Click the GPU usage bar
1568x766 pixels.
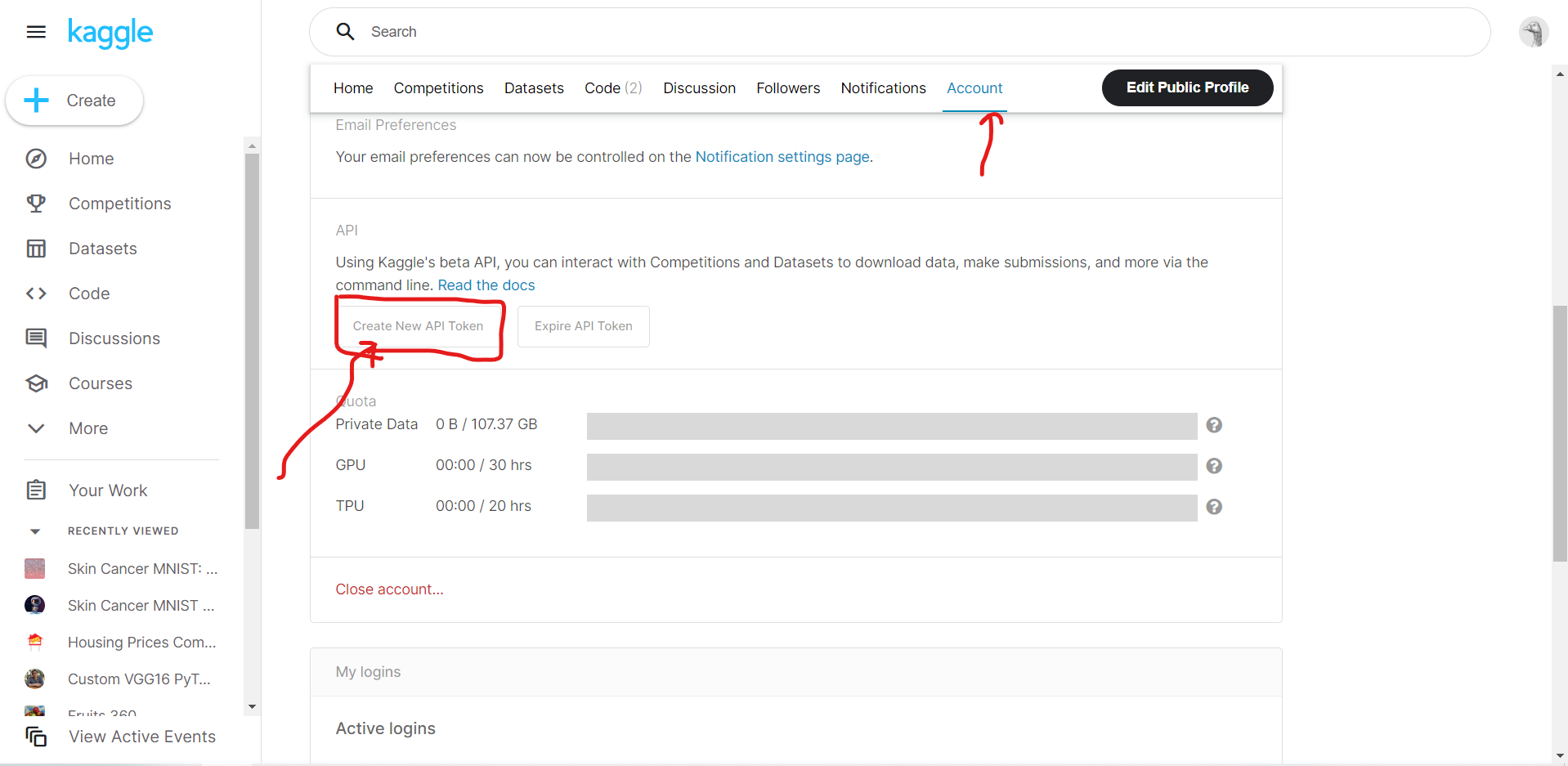pyautogui.click(x=892, y=467)
